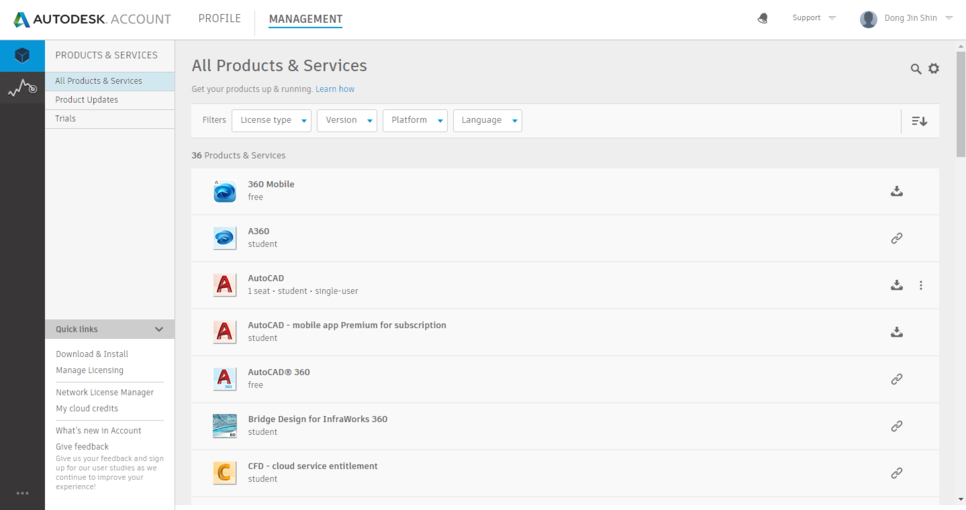Click the notifications bell icon

tap(763, 18)
